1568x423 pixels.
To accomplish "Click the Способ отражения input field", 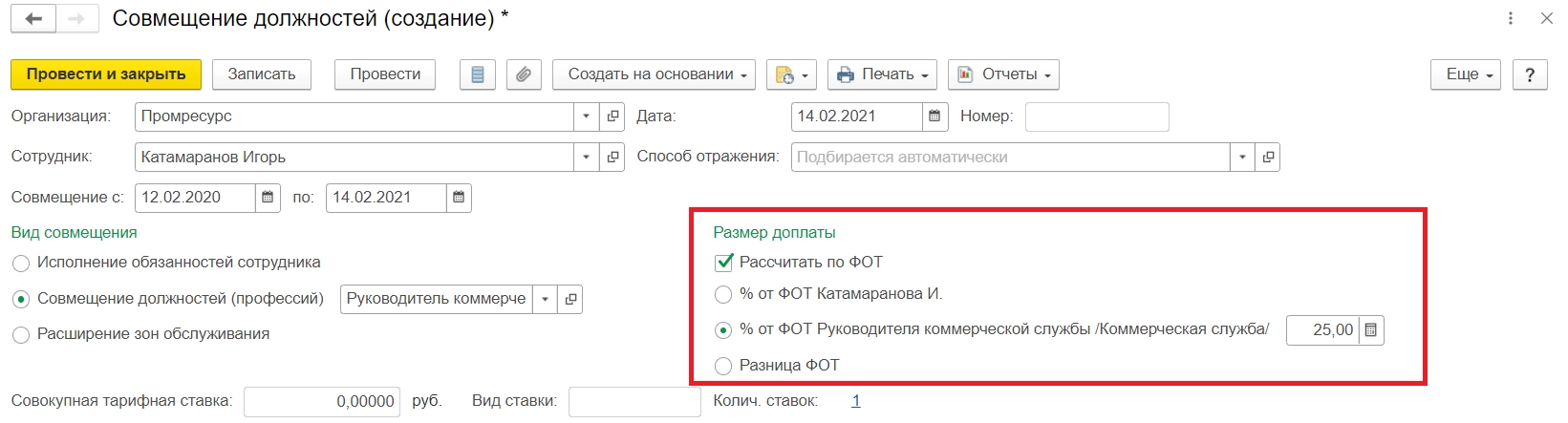I will 1010,157.
